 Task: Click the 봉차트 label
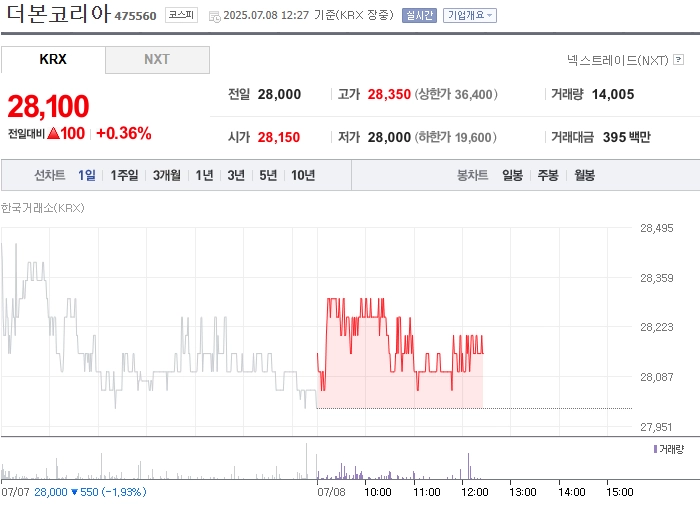coord(472,175)
